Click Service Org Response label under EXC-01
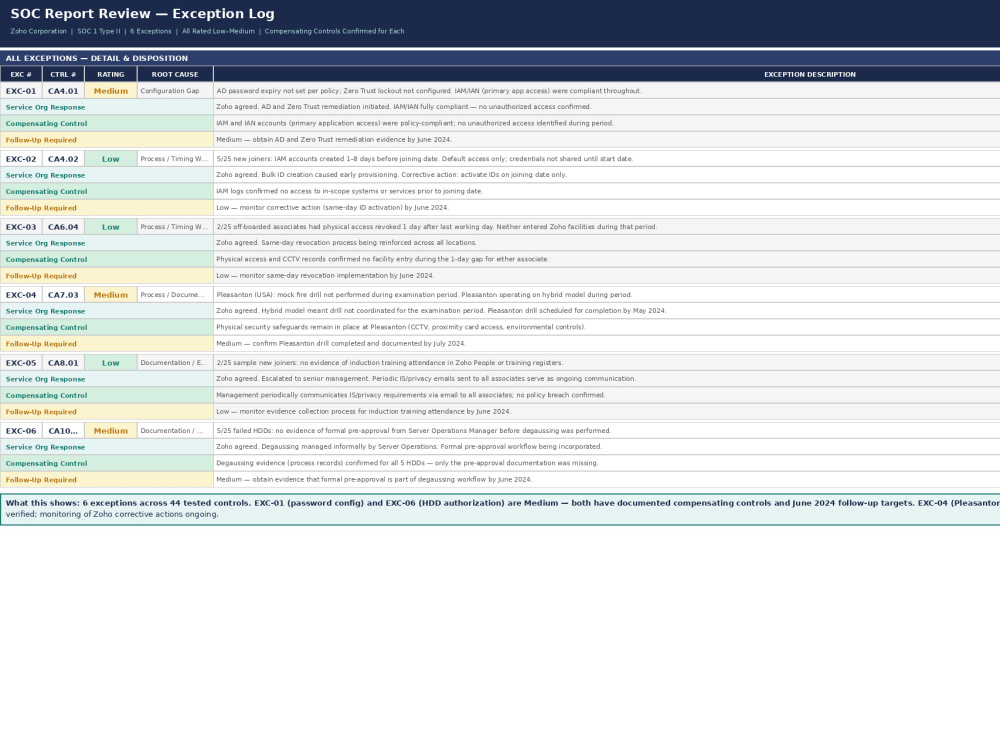 point(107,107)
